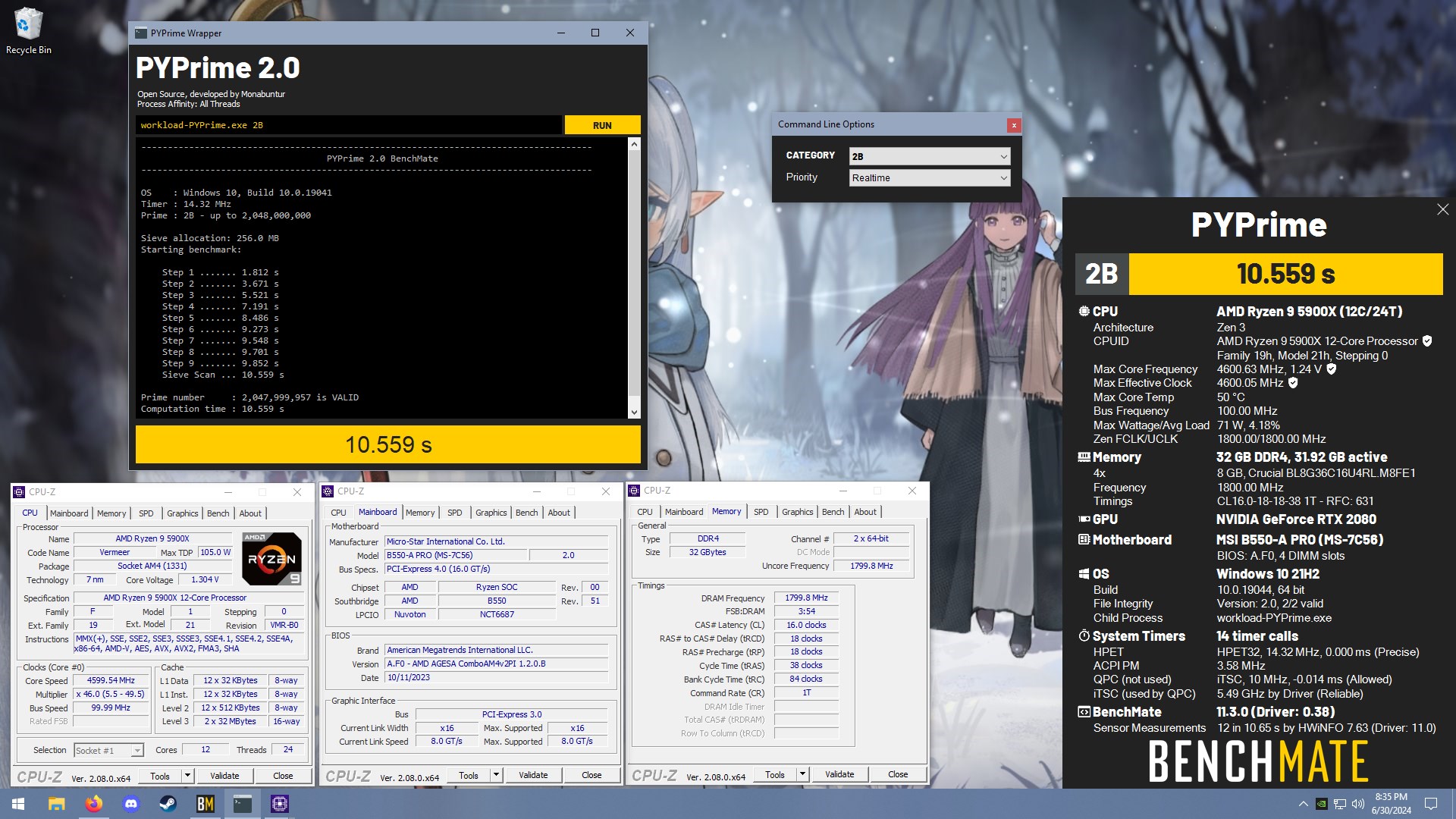The height and width of the screenshot is (819, 1456).
Task: Open Discord from the taskbar
Action: coord(130,804)
